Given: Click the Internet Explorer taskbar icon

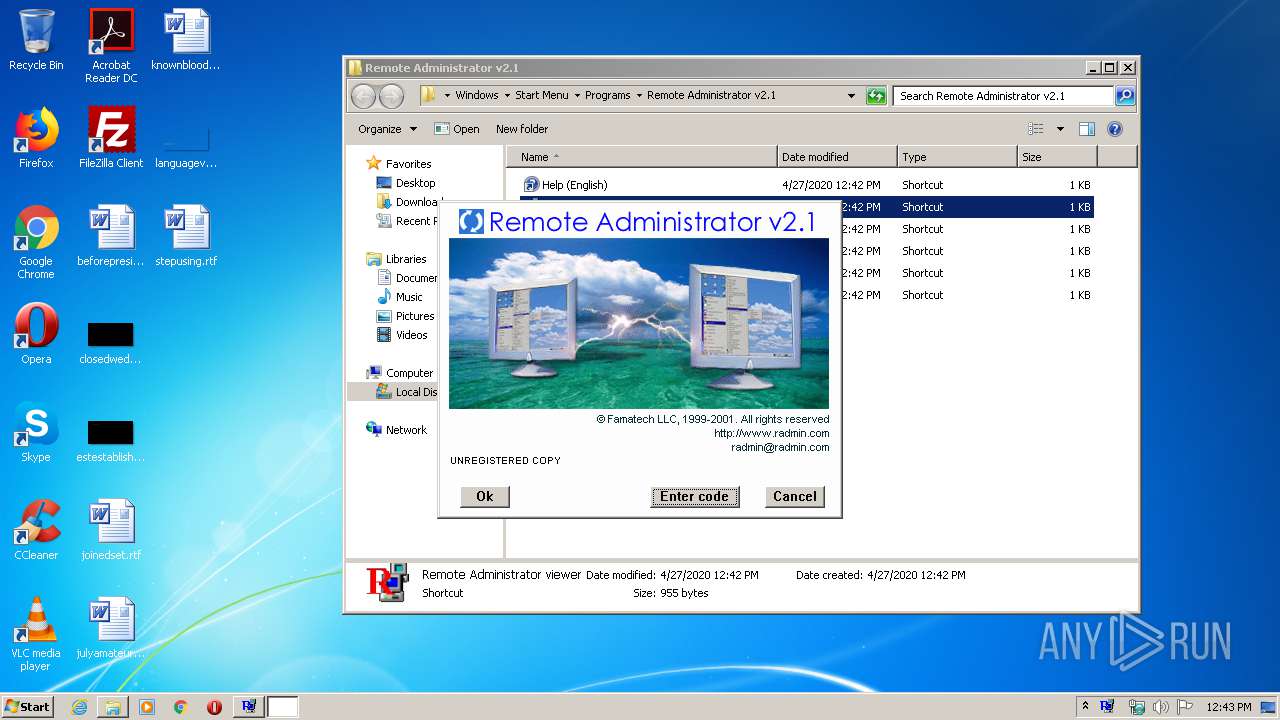Looking at the screenshot, I should click(79, 707).
